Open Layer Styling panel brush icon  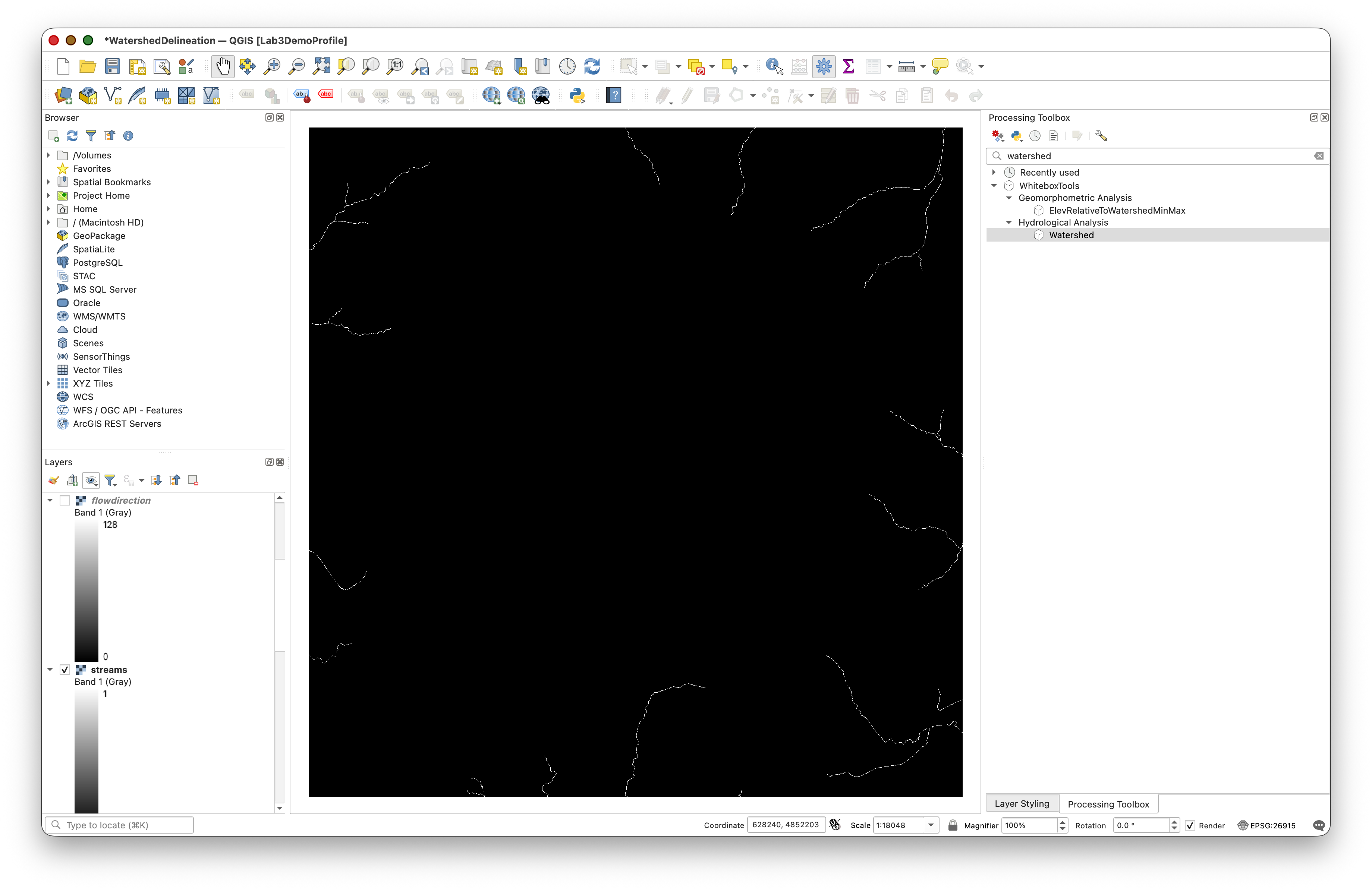click(x=54, y=480)
